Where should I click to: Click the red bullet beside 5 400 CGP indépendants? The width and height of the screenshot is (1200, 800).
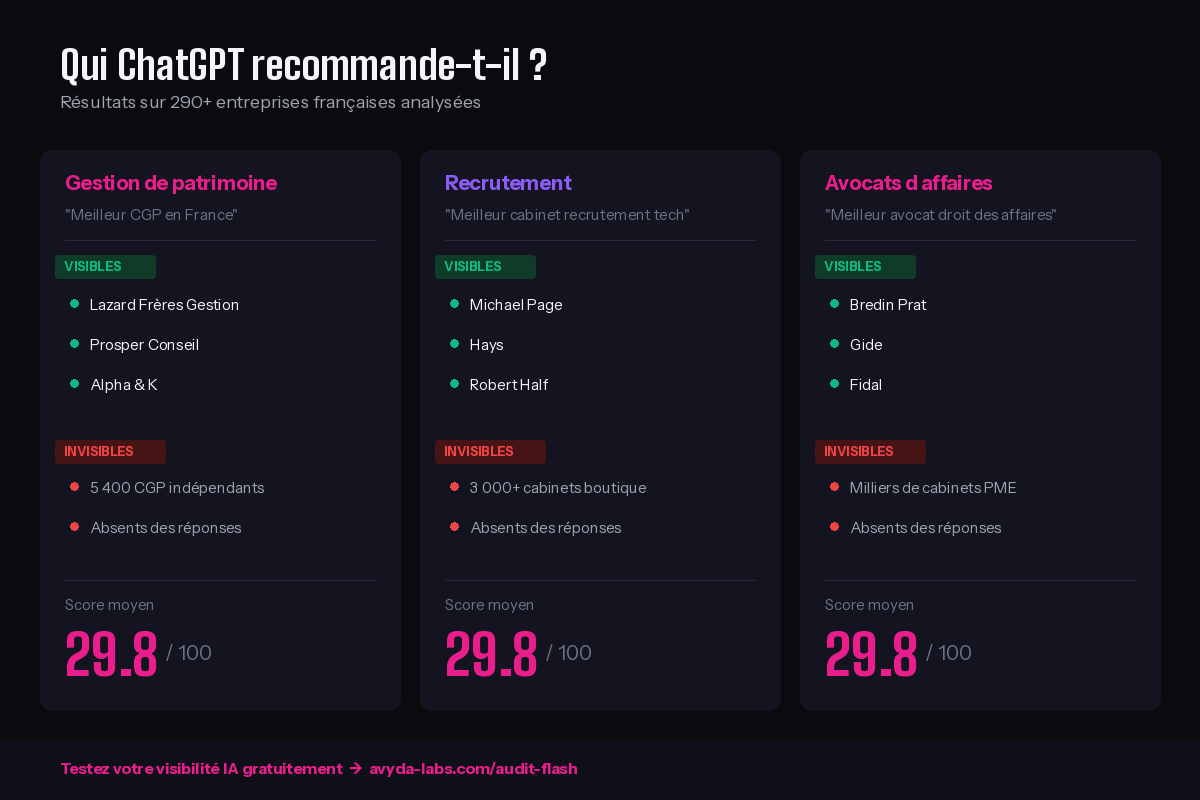pos(74,486)
